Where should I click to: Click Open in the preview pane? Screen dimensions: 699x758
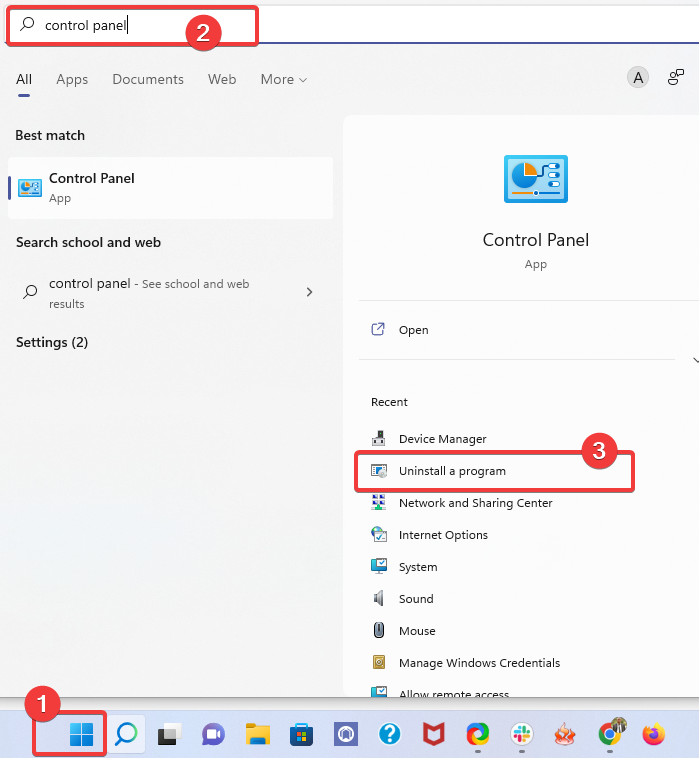coord(413,330)
